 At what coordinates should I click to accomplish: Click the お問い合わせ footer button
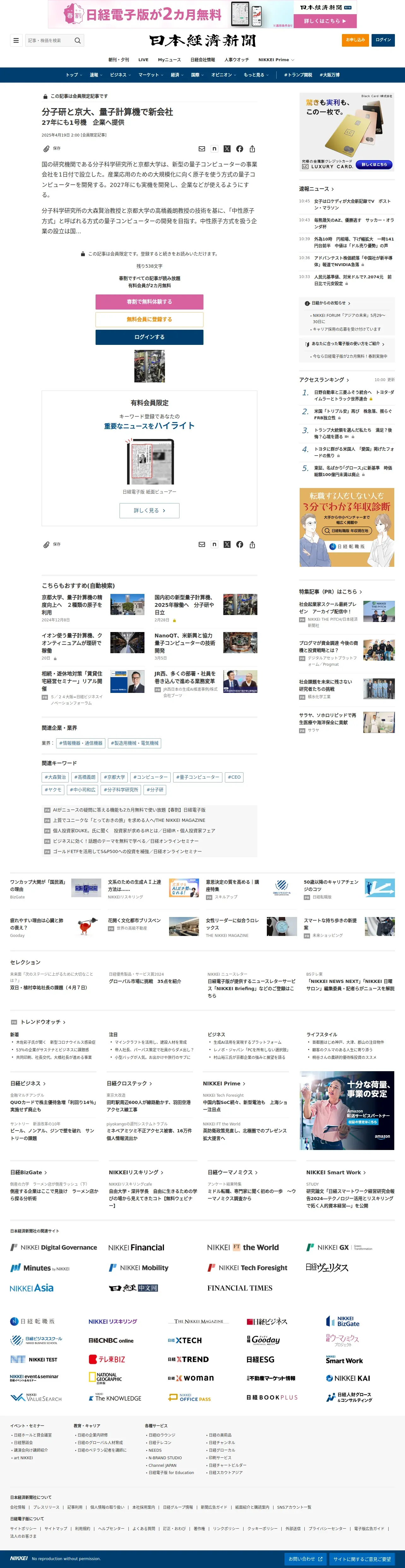[x=306, y=1559]
